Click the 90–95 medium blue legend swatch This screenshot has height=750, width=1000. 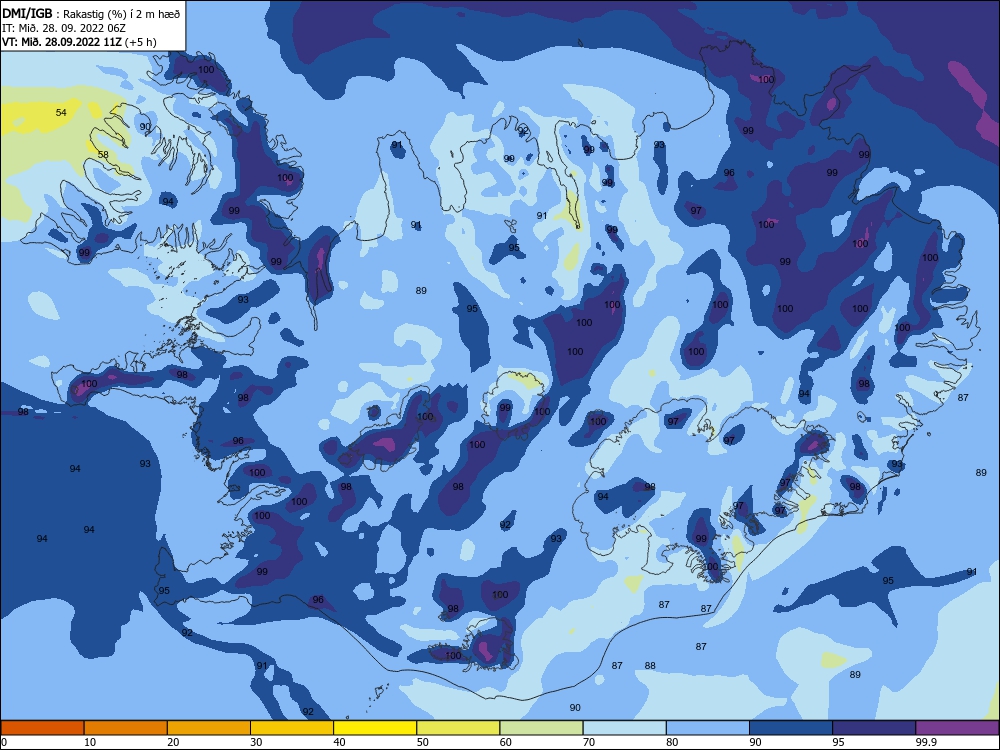[791, 728]
